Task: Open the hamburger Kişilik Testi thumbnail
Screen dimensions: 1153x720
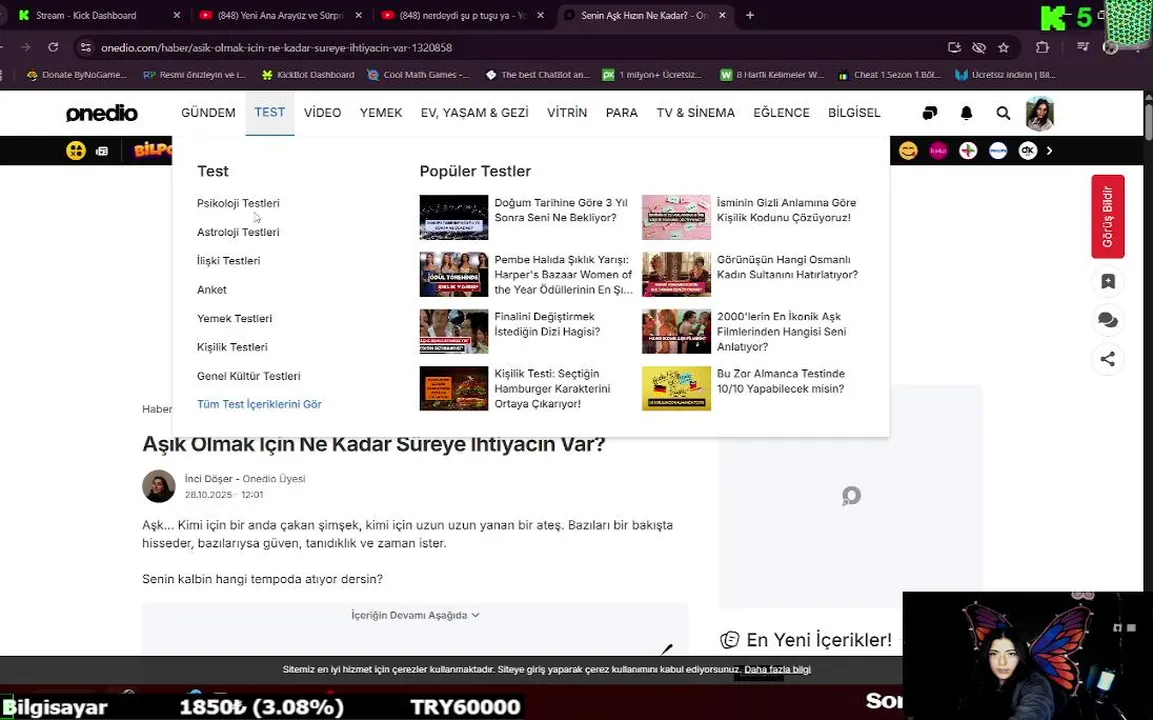Action: (x=454, y=388)
